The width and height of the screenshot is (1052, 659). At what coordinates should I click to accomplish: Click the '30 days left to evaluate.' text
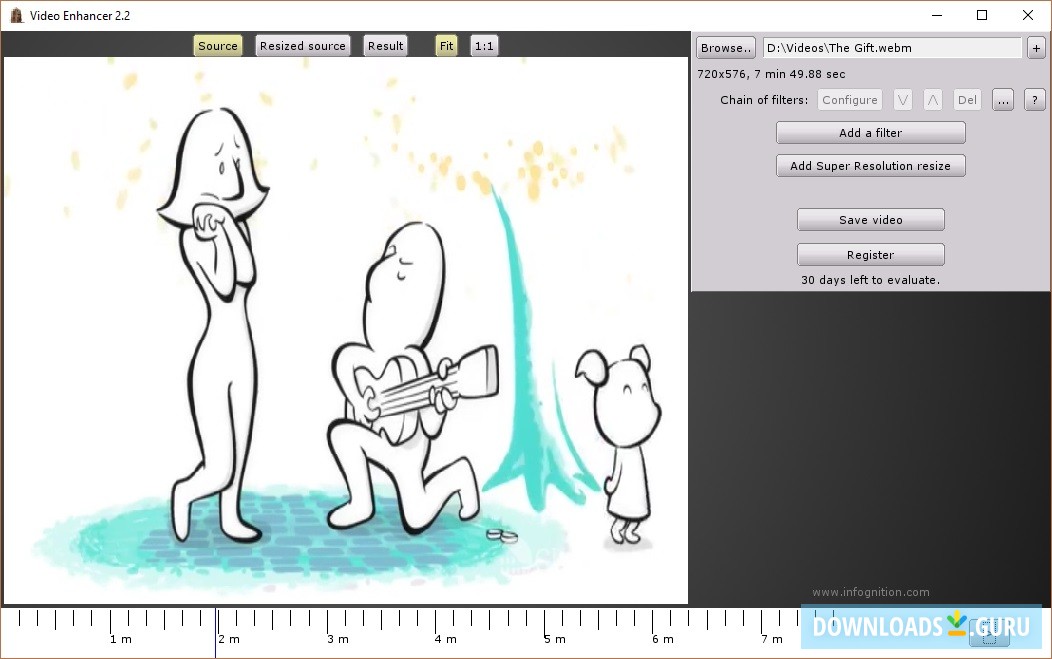coord(870,280)
